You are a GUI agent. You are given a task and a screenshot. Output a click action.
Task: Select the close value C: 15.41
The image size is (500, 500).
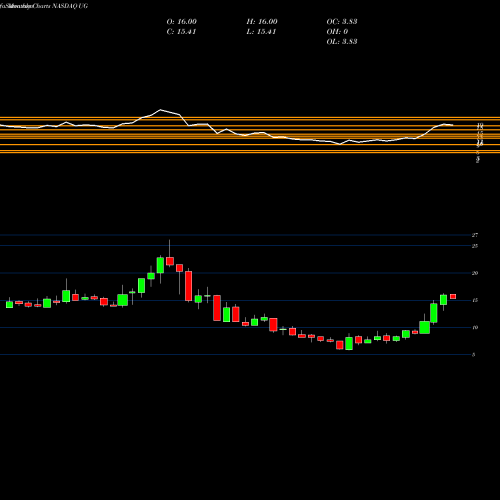(x=181, y=32)
